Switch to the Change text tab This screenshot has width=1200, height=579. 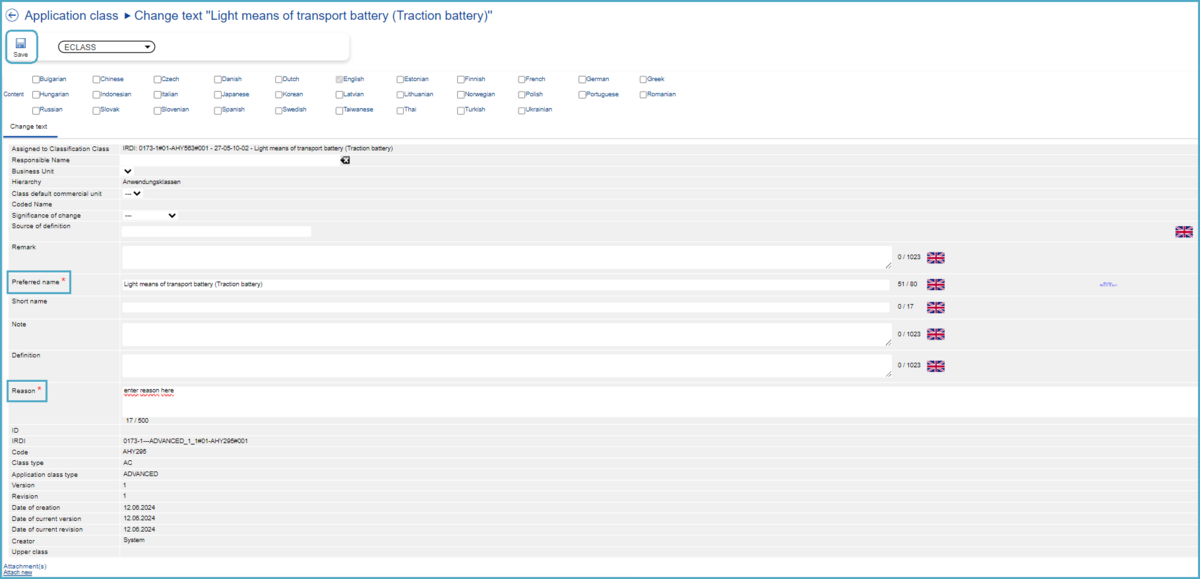click(x=29, y=127)
